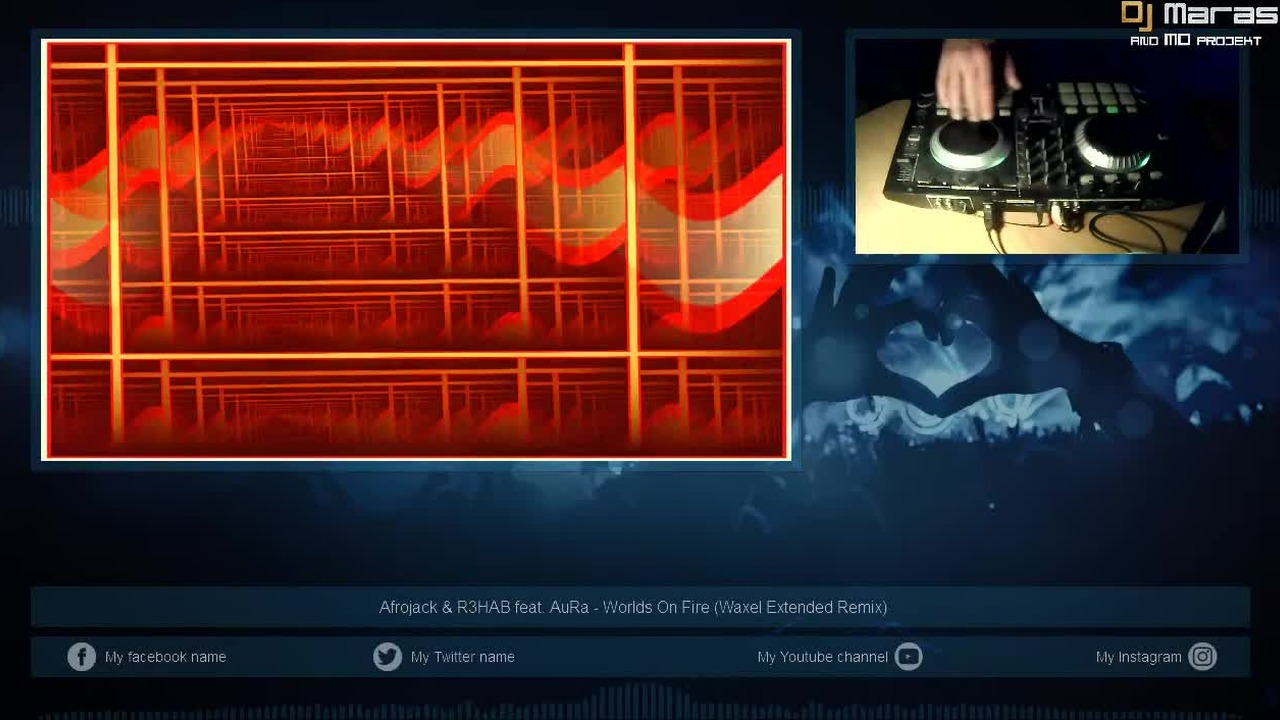This screenshot has height=720, width=1280.
Task: Click the Instagram camera icon
Action: (x=1203, y=657)
